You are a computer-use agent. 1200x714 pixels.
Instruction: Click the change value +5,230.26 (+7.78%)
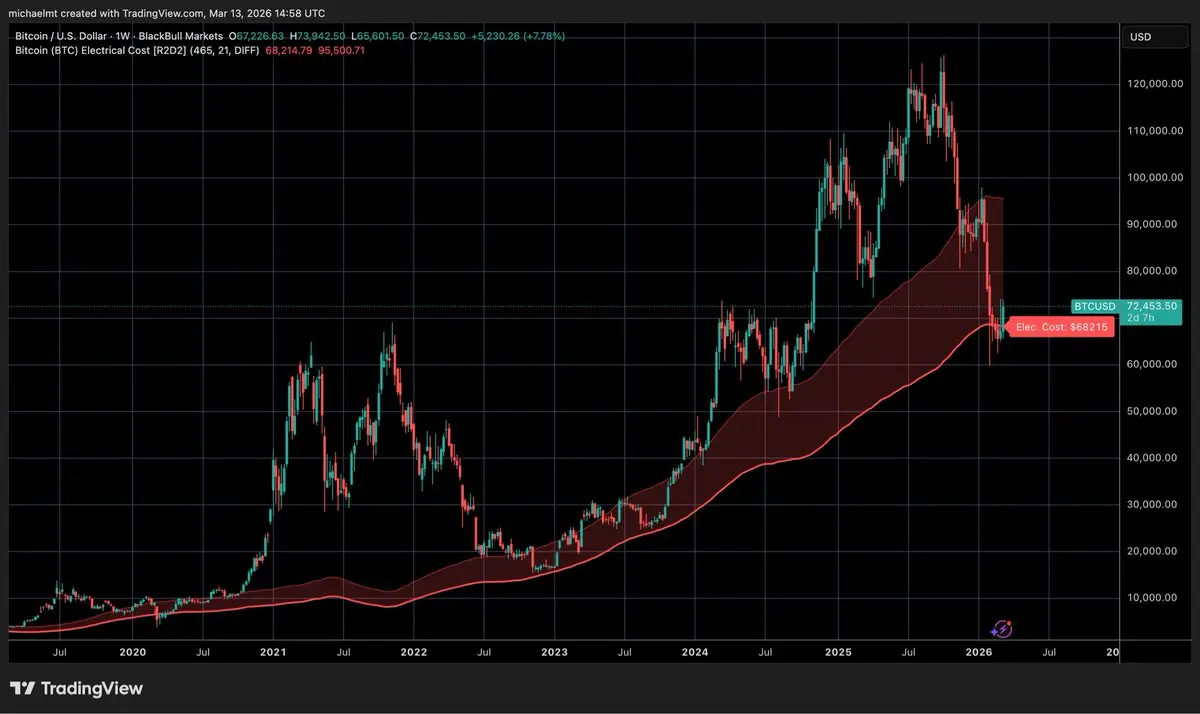tap(520, 36)
